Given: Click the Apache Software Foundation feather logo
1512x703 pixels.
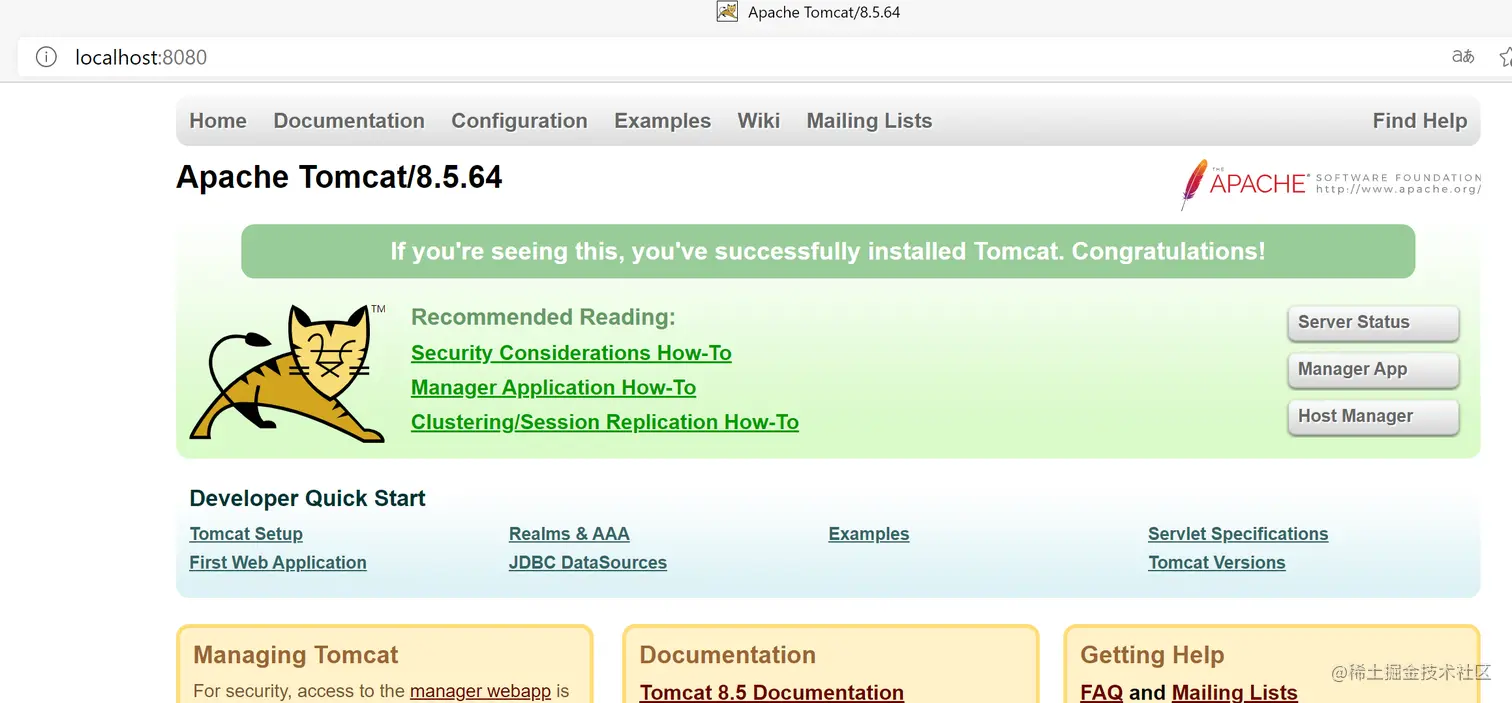Looking at the screenshot, I should click(1331, 184).
